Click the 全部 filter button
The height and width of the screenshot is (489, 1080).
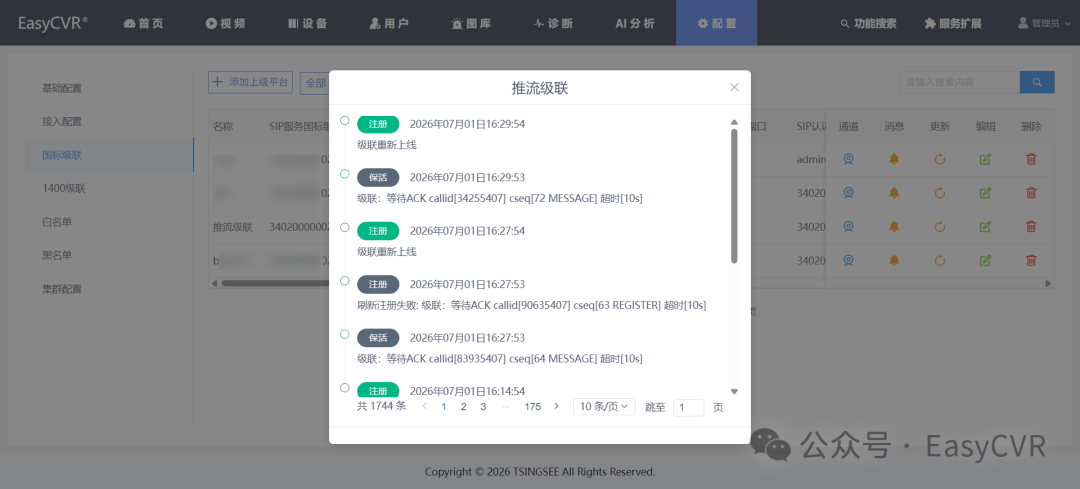point(315,82)
